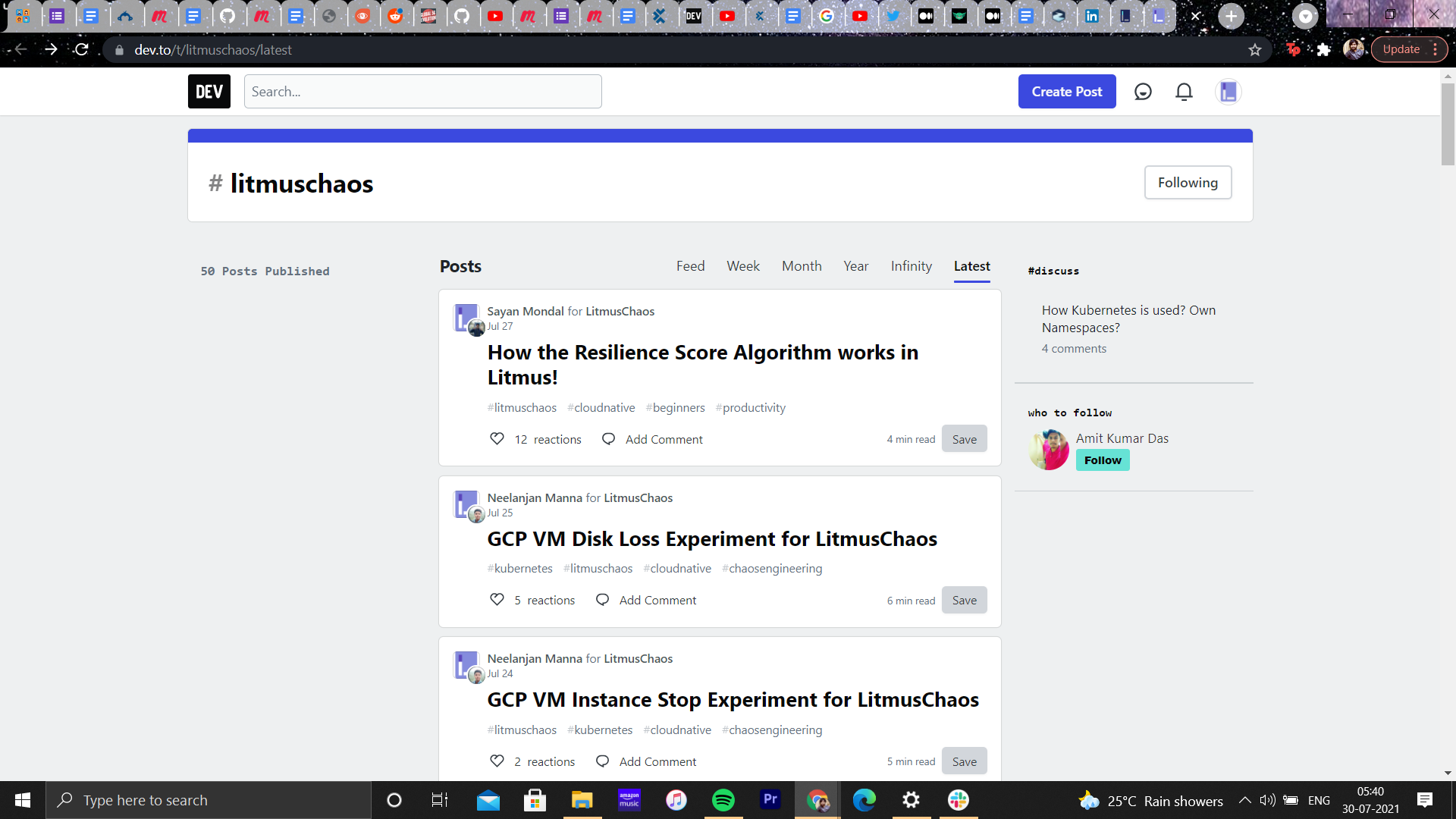This screenshot has width=1456, height=819.
Task: Open Amit Kumar Das avatar thumbnail
Action: [1049, 450]
